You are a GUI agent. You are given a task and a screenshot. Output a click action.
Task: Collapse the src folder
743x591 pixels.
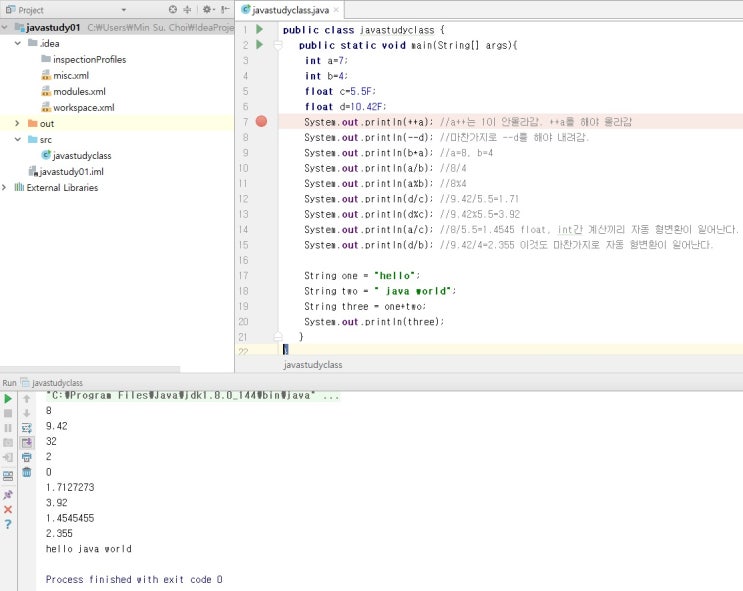pyautogui.click(x=18, y=139)
